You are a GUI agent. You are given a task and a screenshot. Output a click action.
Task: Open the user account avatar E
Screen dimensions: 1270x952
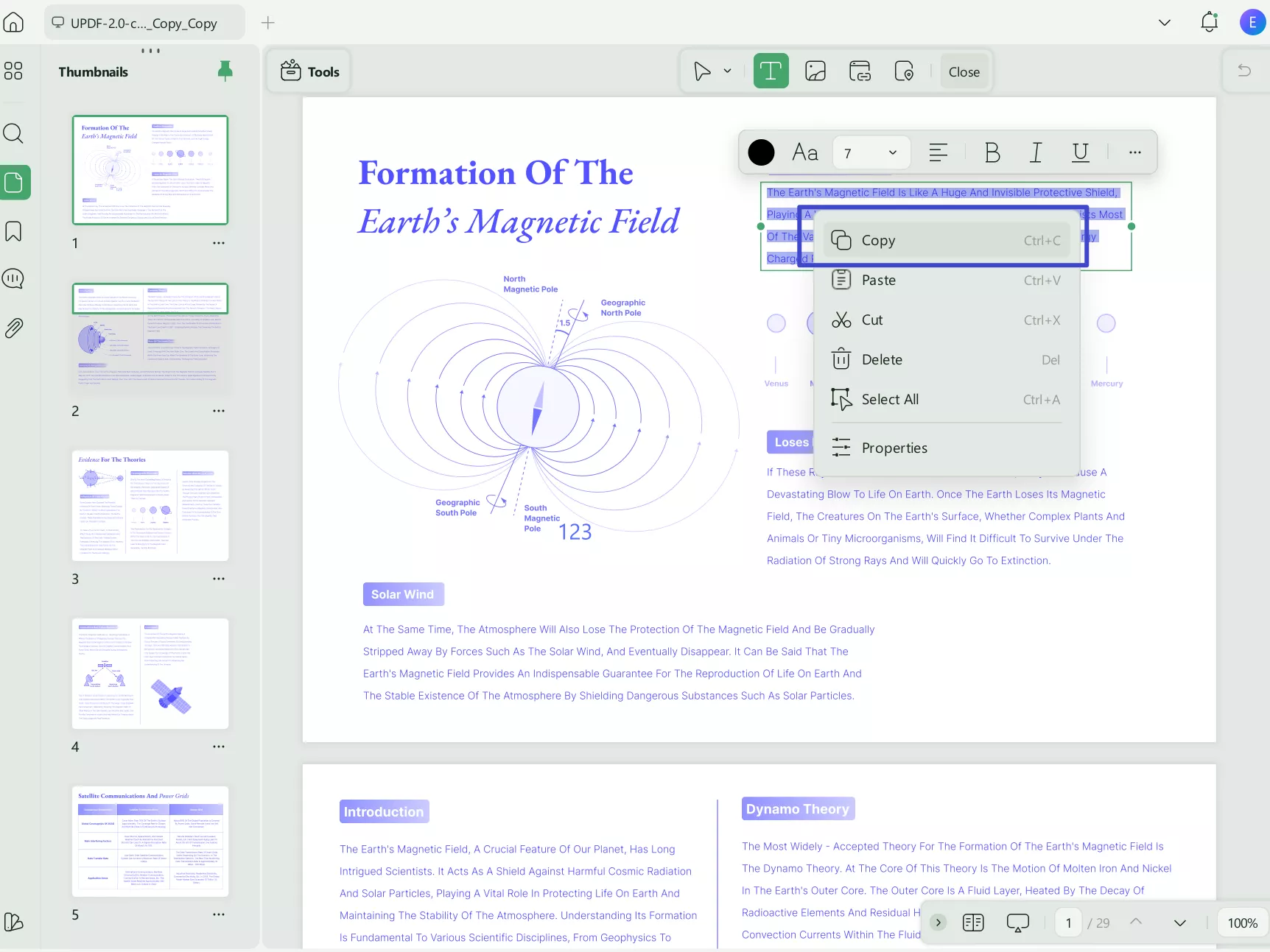[1252, 23]
